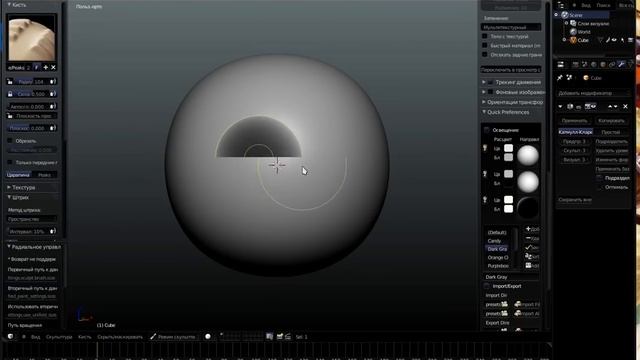Select the Peaks direction toggle
640x360 pixels.
[x=44, y=175]
